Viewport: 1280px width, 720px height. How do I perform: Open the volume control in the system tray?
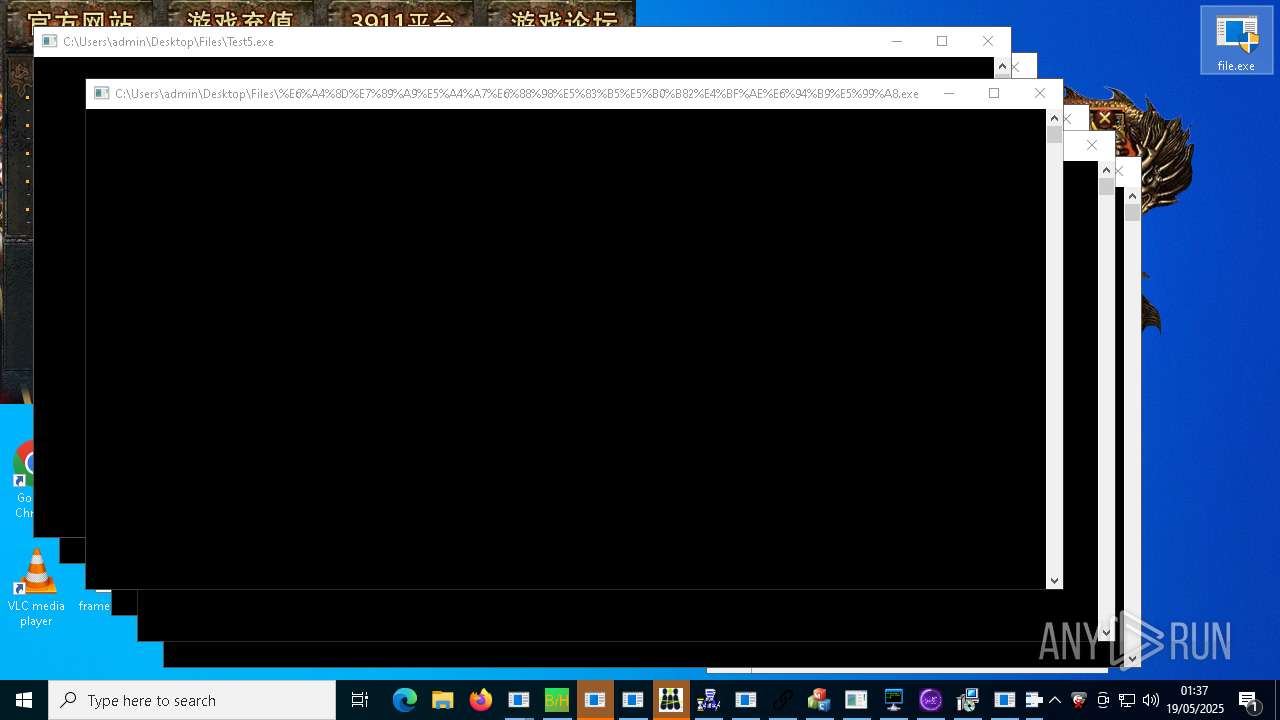1151,700
